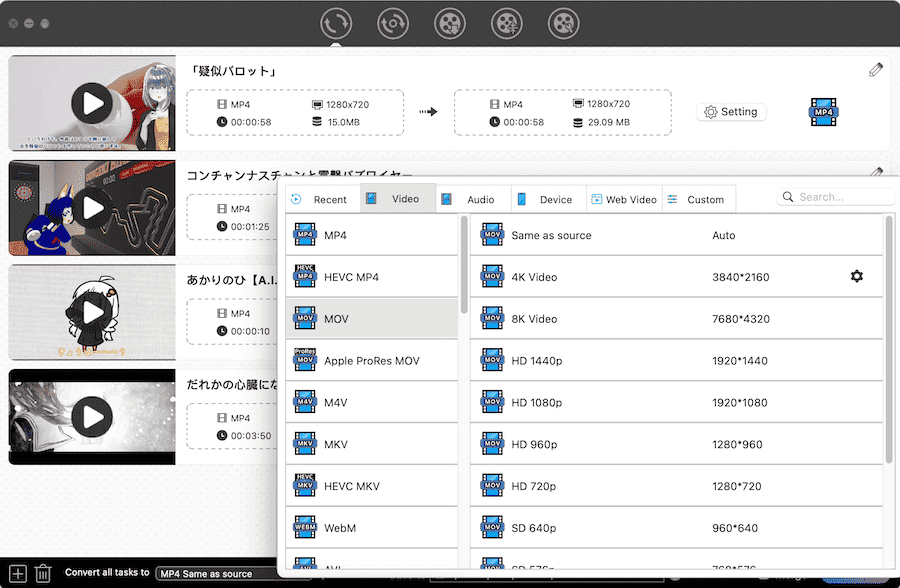Click the source 1280x720 resolution of first video
This screenshot has height=588, width=900.
pos(347,105)
